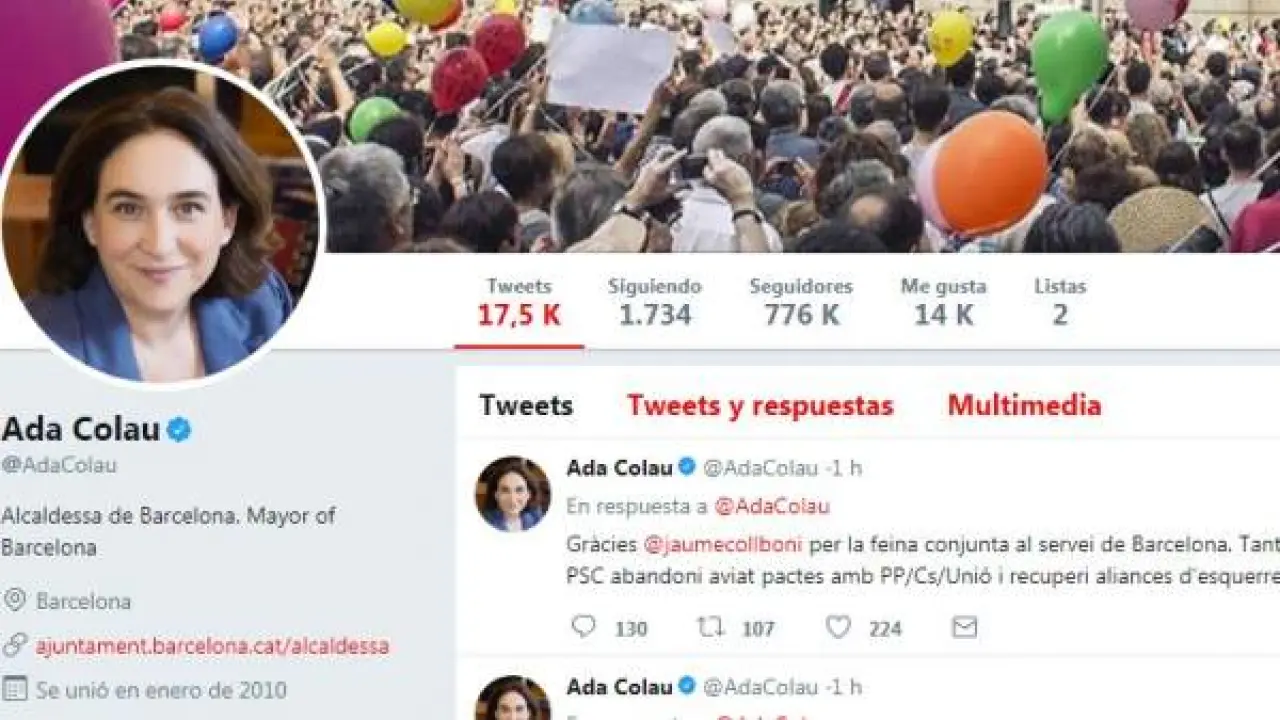The width and height of the screenshot is (1280, 720).
Task: View the Seguidores 776 K list
Action: (801, 302)
